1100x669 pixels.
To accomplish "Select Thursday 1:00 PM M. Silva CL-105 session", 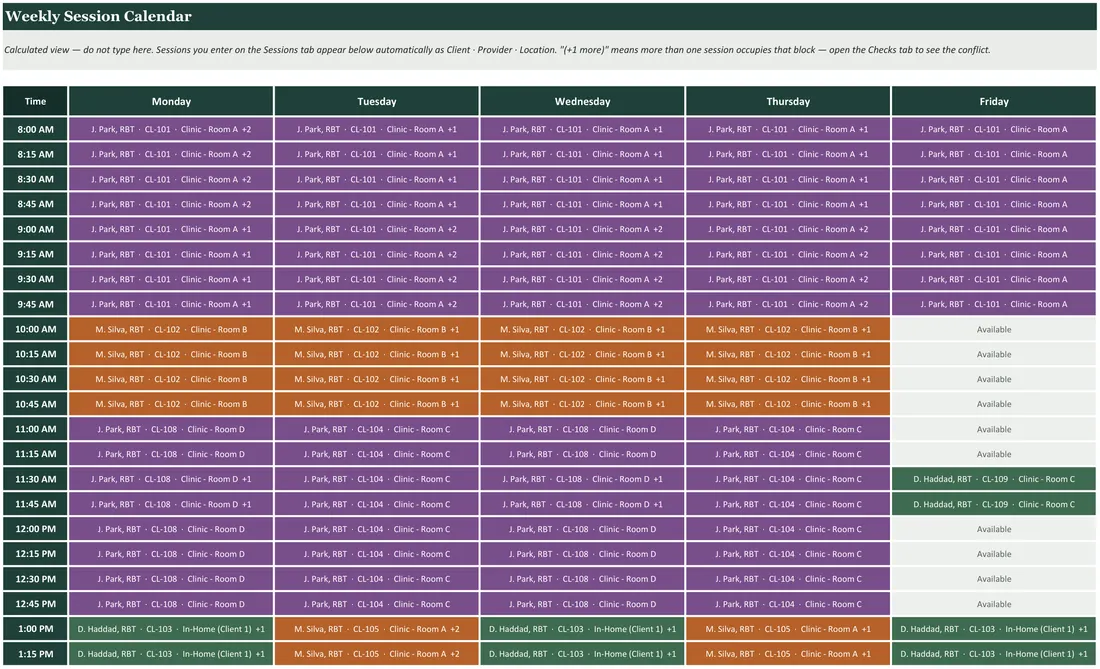I will pos(788,628).
